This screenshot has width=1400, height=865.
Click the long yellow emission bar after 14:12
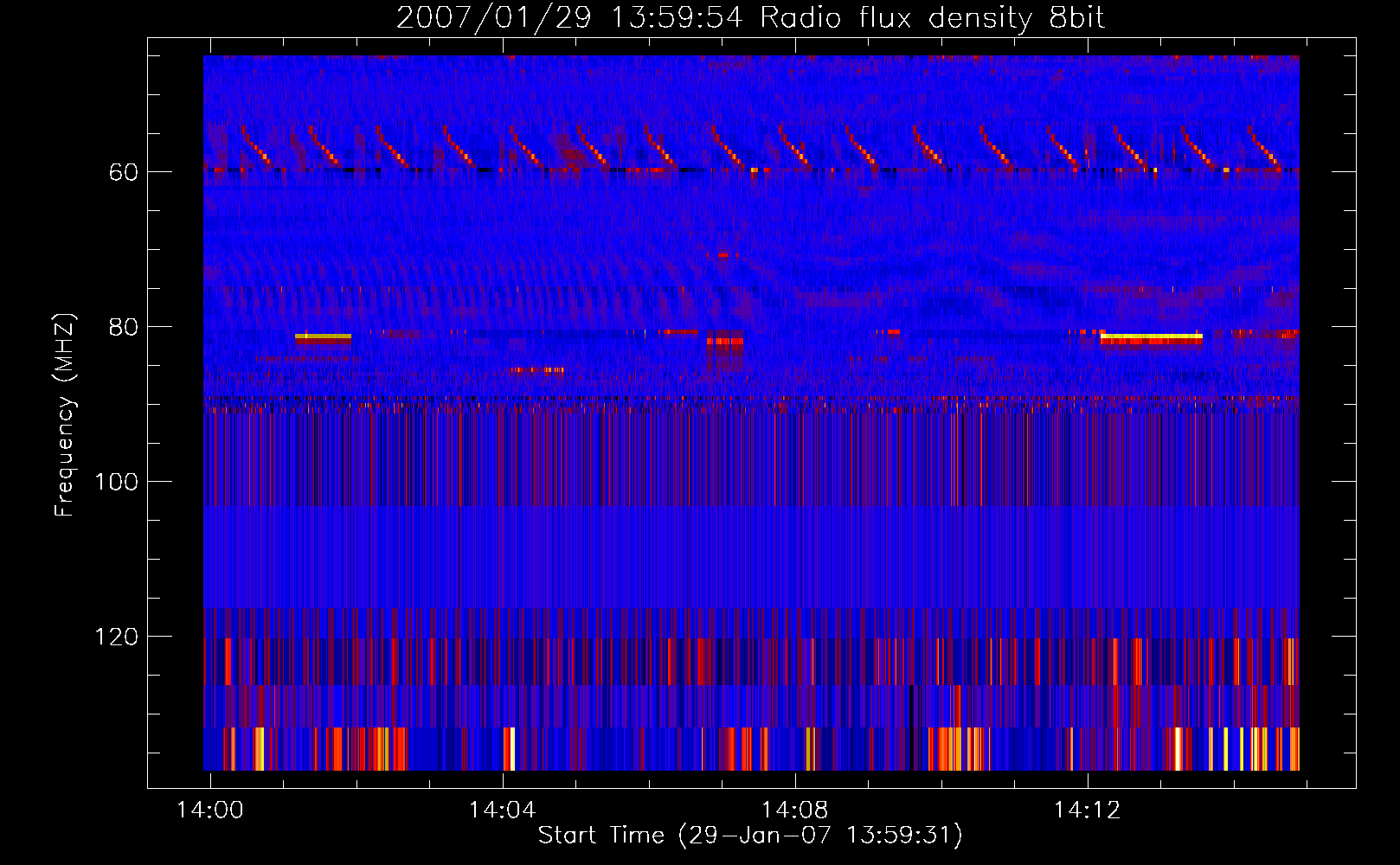1152,336
